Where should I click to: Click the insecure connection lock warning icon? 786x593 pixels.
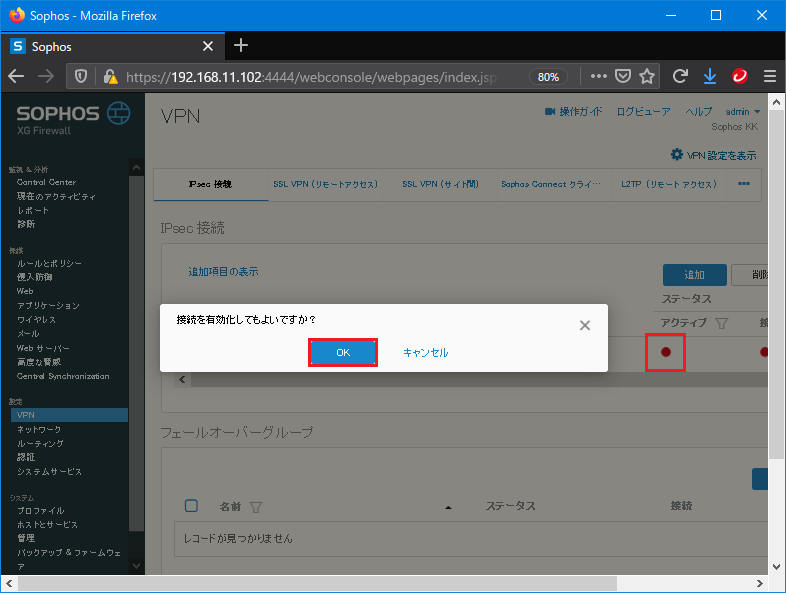[110, 76]
